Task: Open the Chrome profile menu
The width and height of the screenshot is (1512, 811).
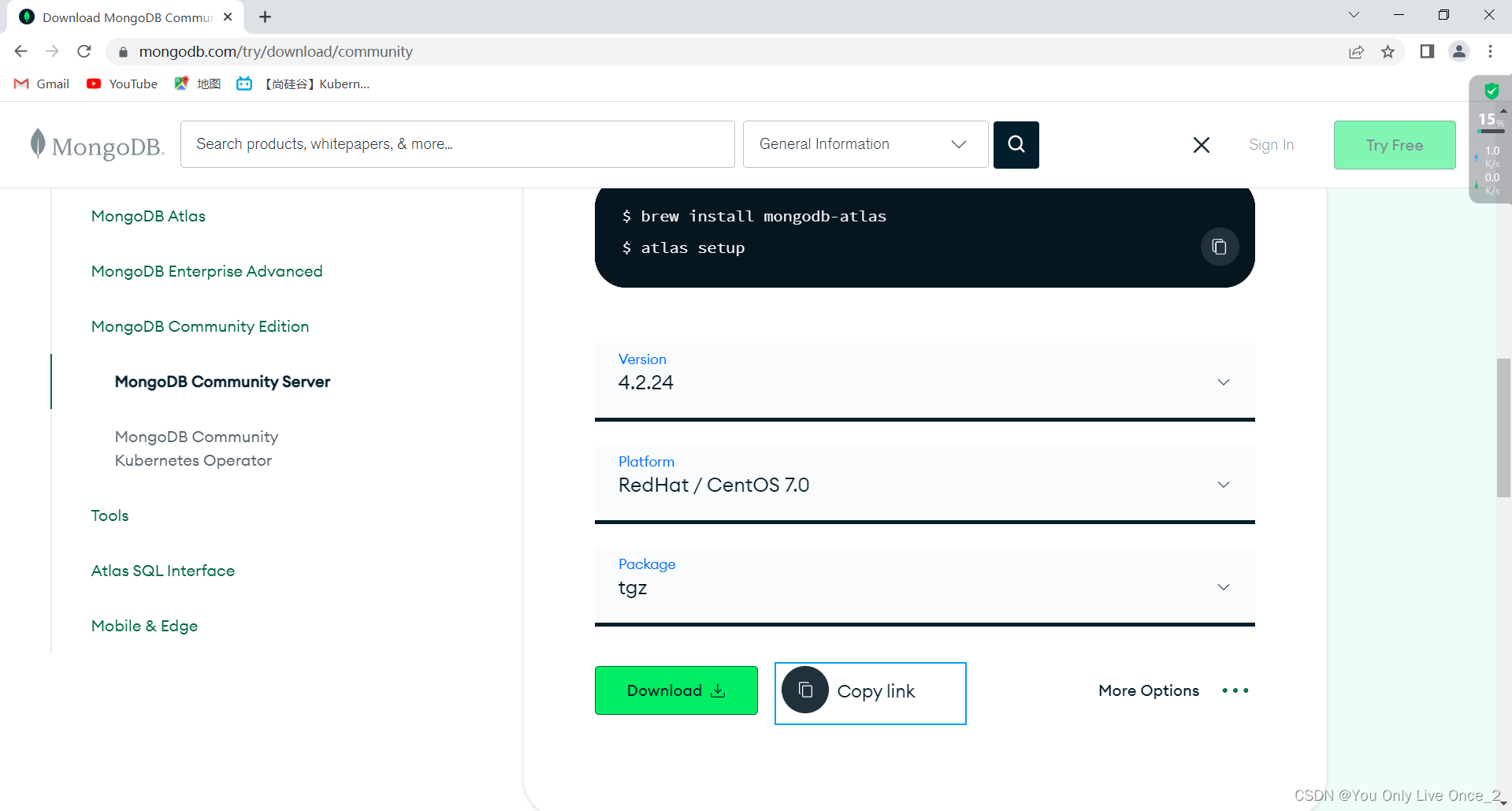Action: (x=1459, y=52)
